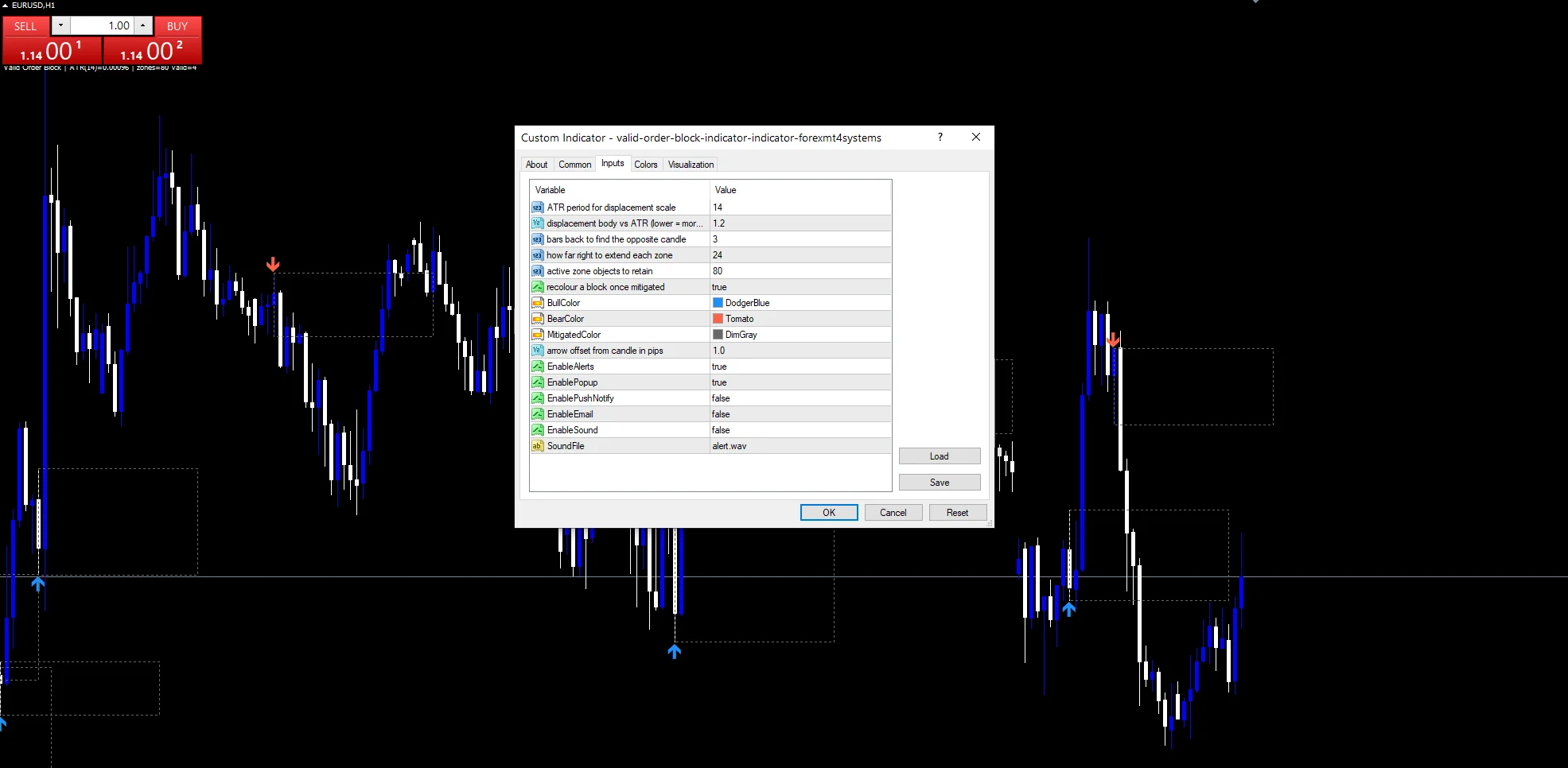The image size is (1568, 768).
Task: Decrease the lot size with the down arrow
Action: [60, 25]
